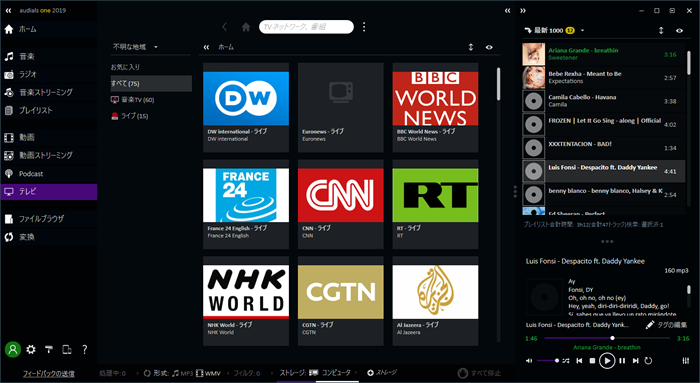Select the 音楽TV (60) category

[151, 100]
